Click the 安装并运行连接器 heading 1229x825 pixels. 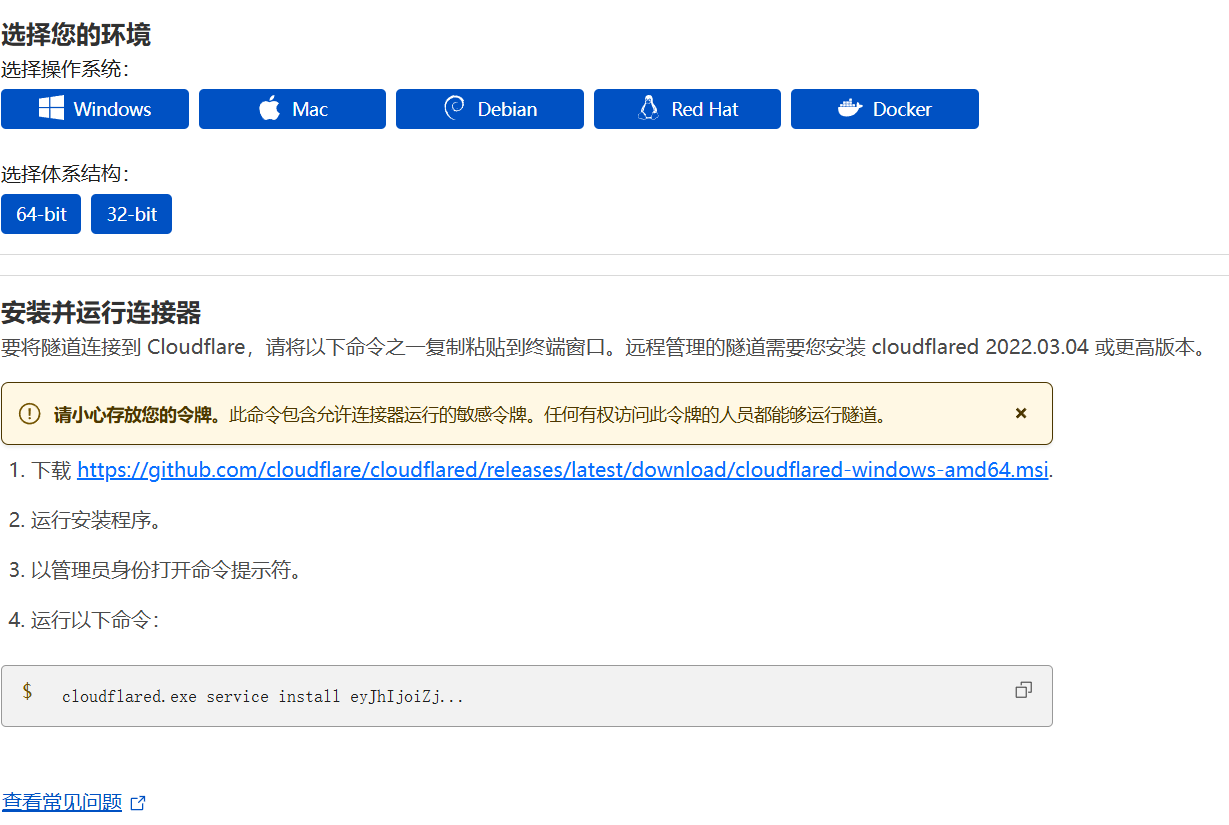point(101,313)
